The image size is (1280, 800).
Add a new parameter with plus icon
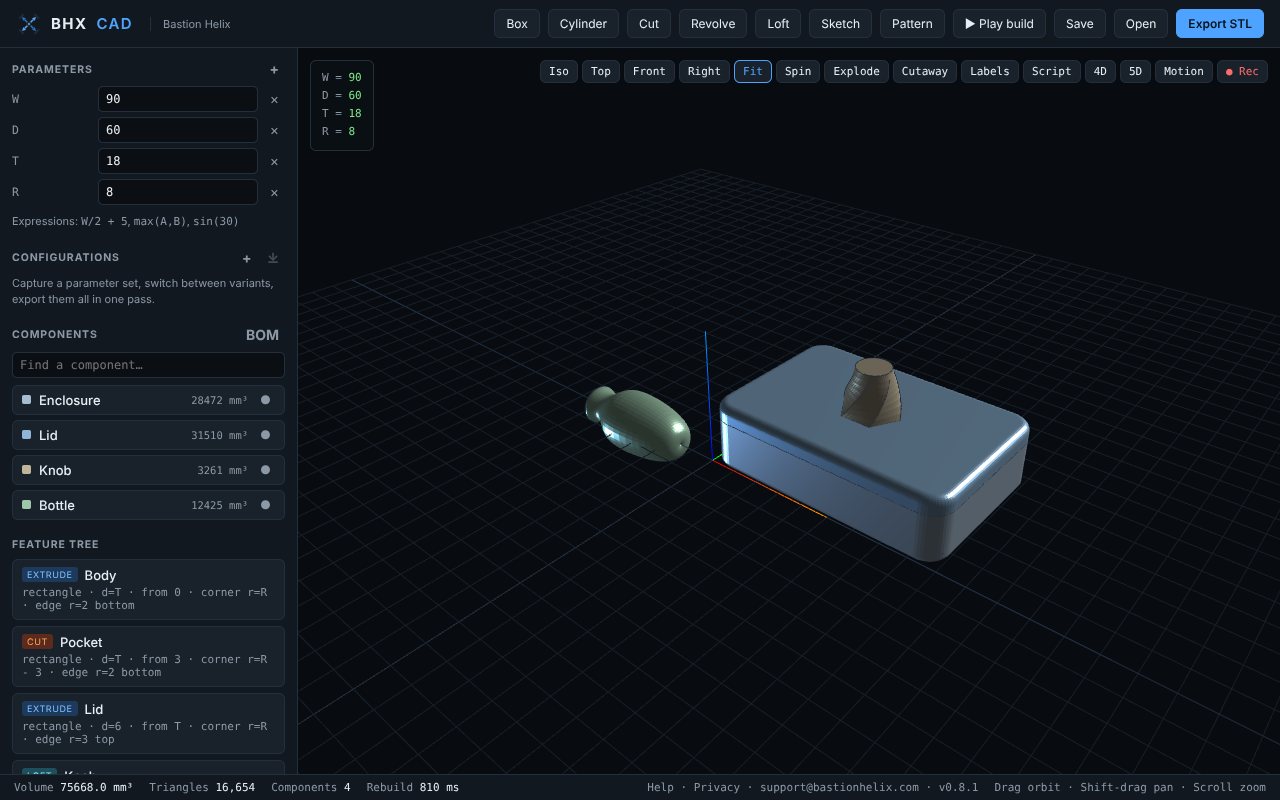pyautogui.click(x=274, y=70)
